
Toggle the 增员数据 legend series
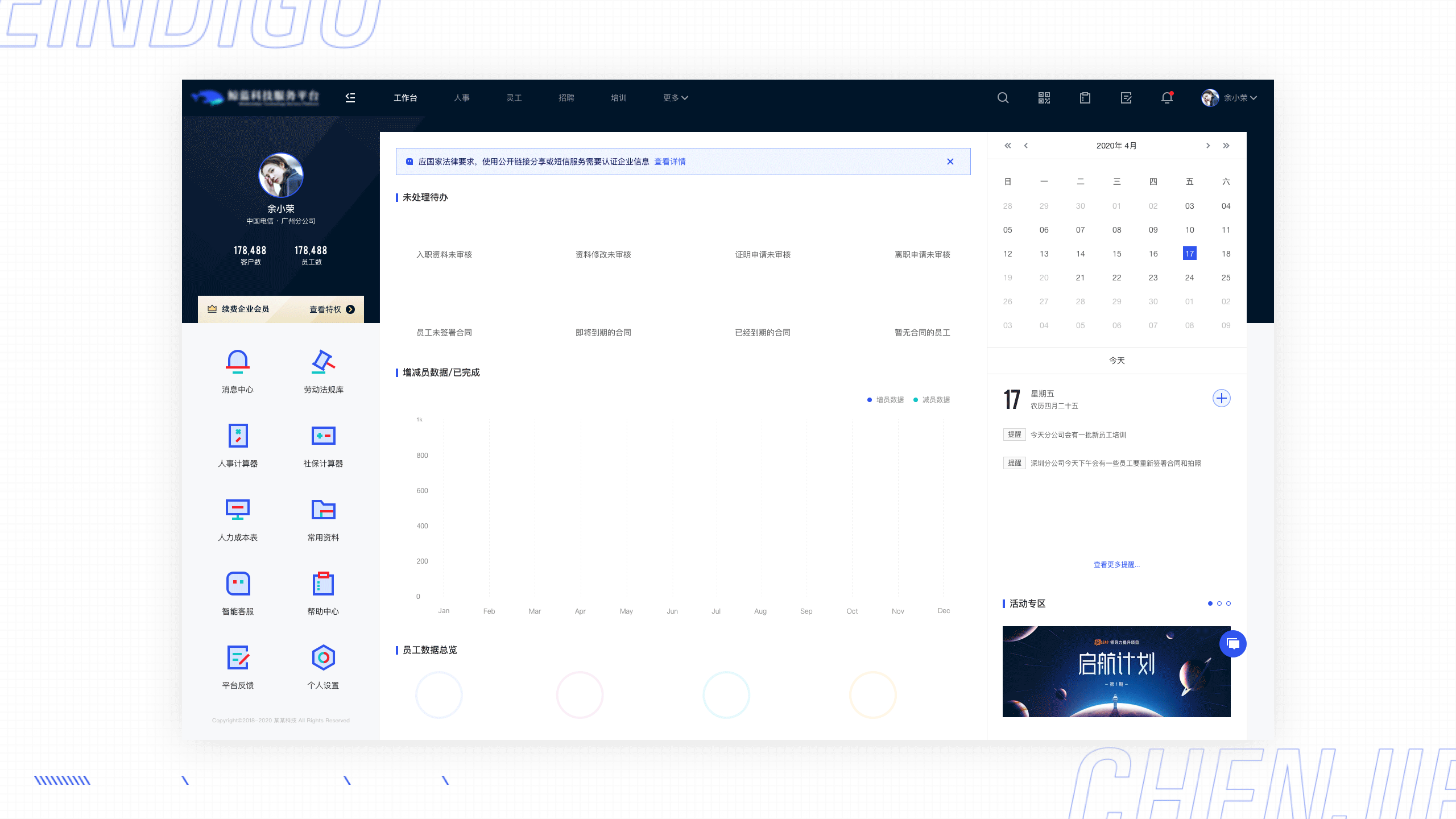885,400
